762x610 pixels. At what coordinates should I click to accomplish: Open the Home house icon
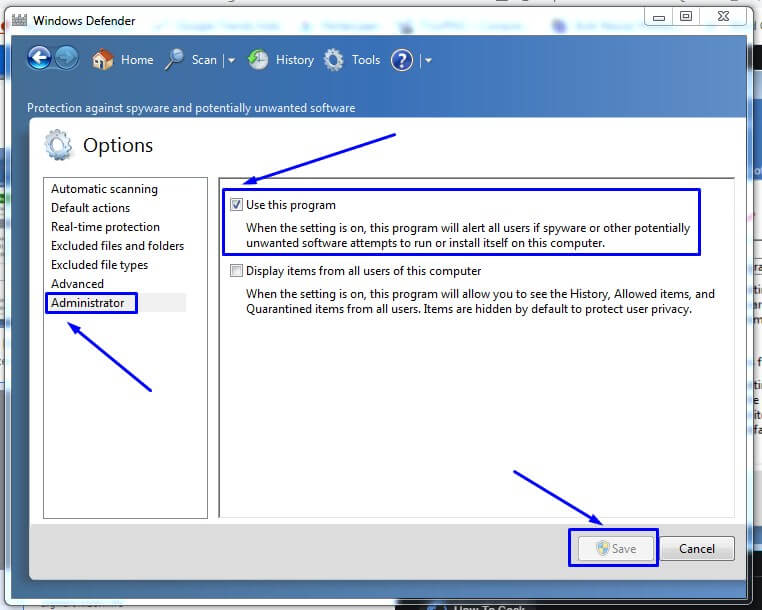(102, 60)
